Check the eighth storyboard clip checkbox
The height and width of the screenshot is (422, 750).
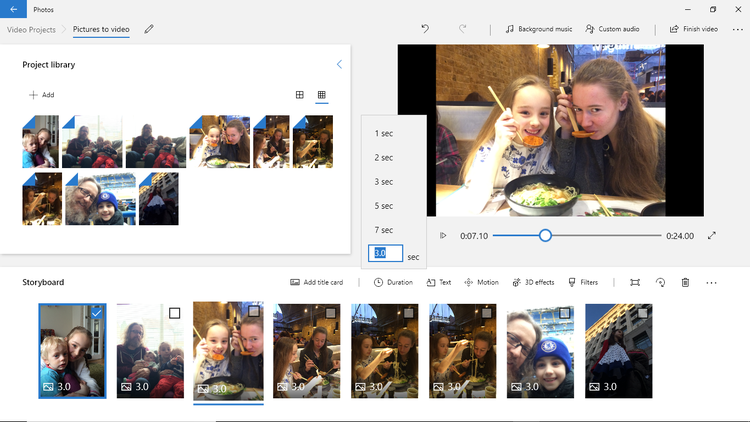coord(642,313)
